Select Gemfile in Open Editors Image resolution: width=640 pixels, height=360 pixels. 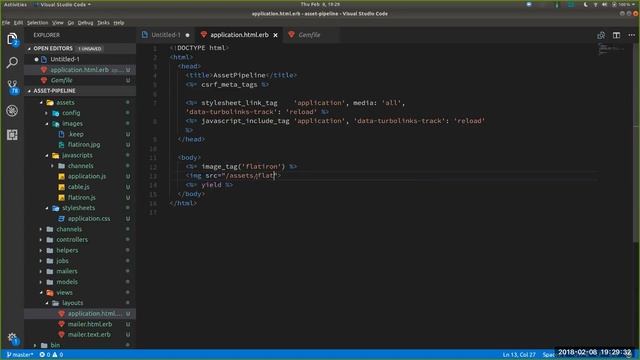click(x=61, y=81)
